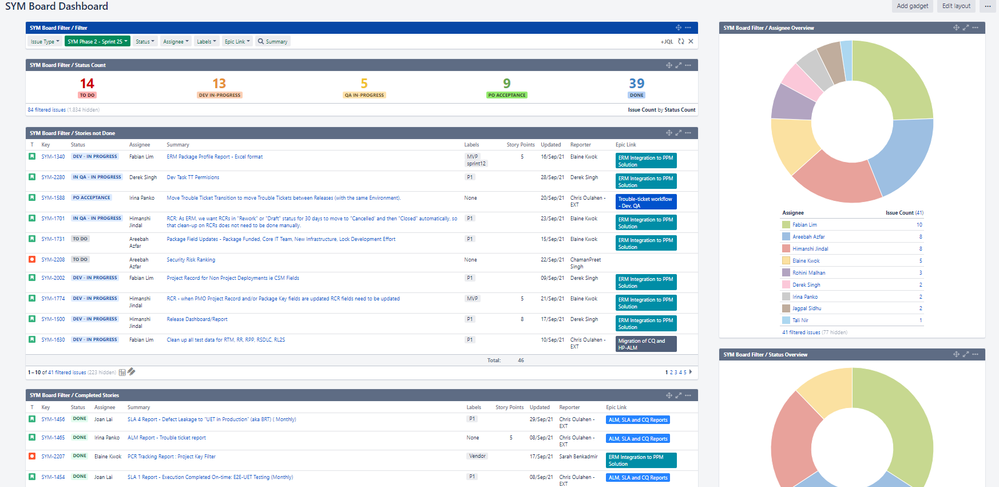999x487 pixels.
Task: Click the Edit layout button
Action: tap(956, 6)
